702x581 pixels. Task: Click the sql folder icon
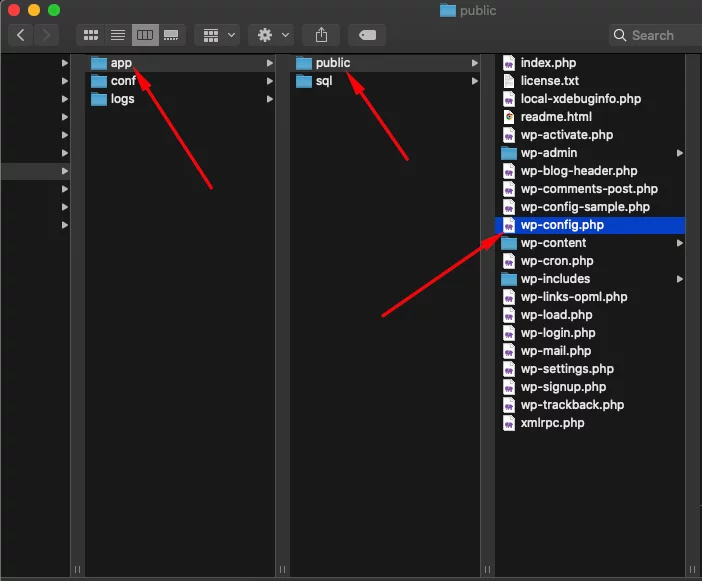click(x=304, y=81)
